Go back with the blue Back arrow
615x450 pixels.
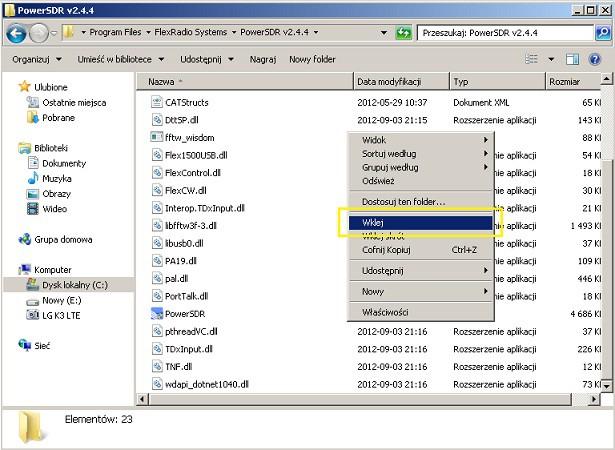coord(16,33)
